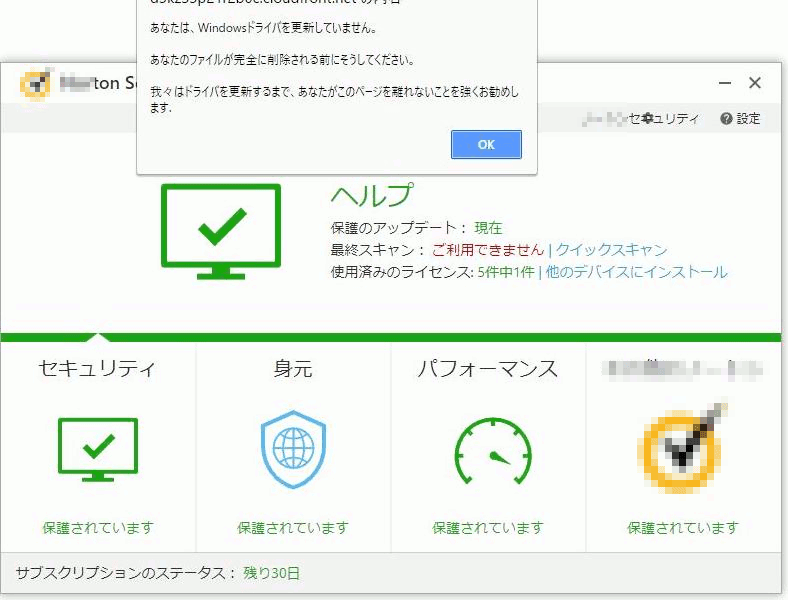The width and height of the screenshot is (788, 600).
Task: Click the OK button in the alert dialog
Action: [x=486, y=144]
